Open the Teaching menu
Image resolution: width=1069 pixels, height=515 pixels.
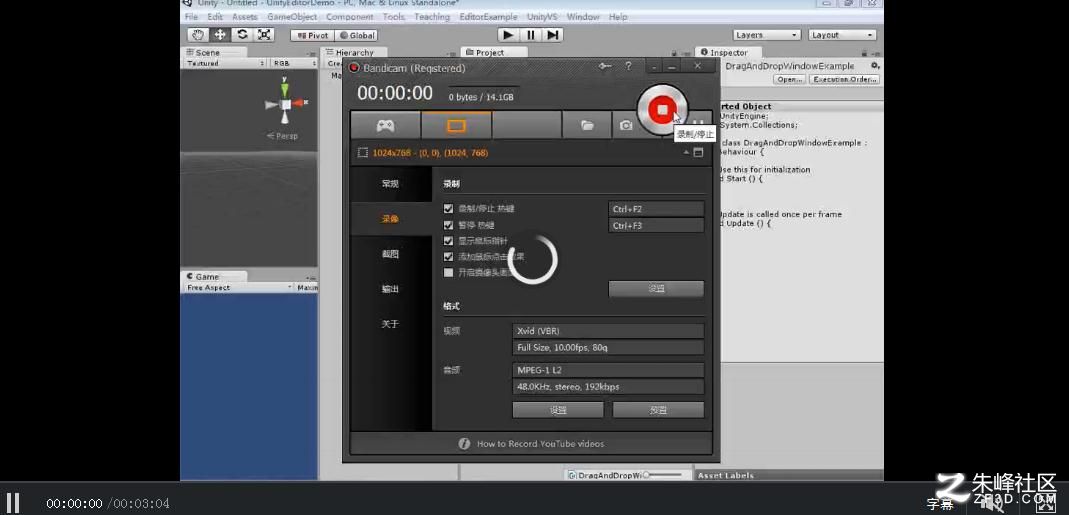432,16
